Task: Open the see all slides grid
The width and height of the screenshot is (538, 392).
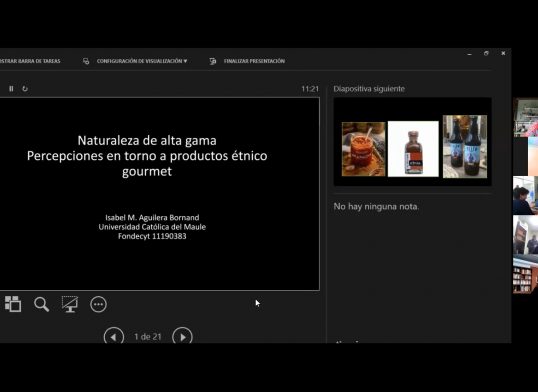Action: point(13,304)
